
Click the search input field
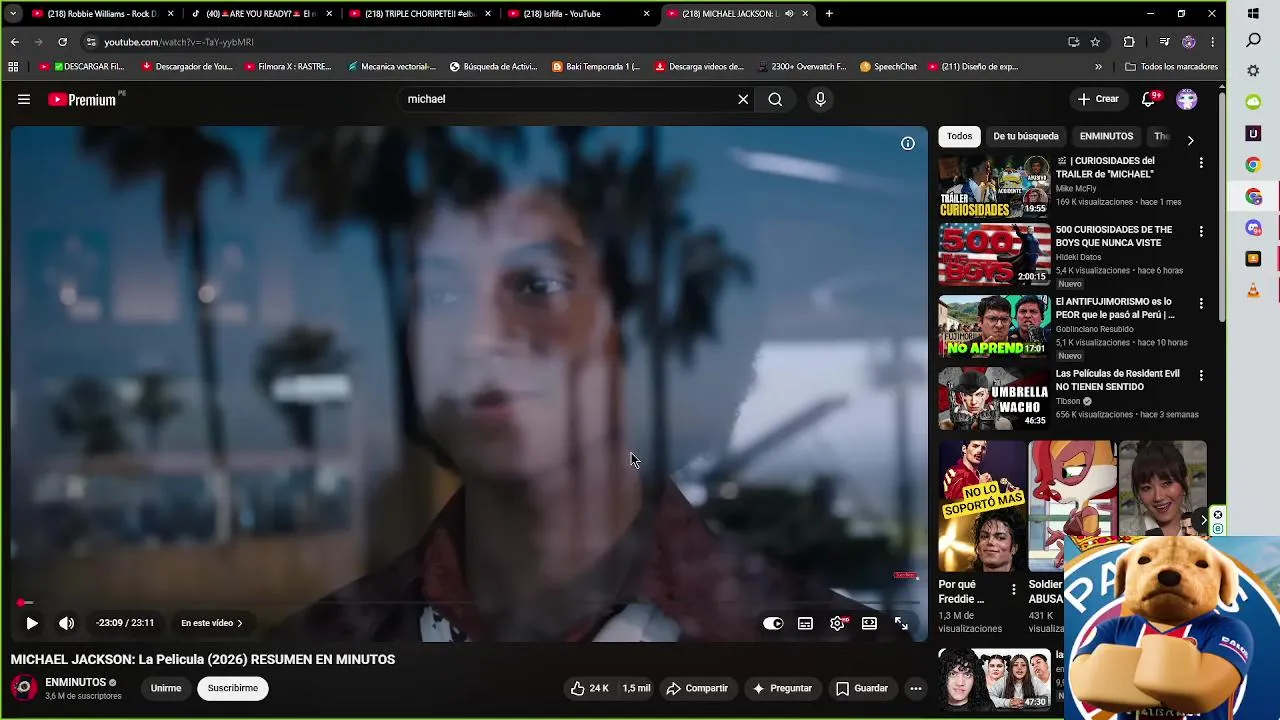point(565,99)
